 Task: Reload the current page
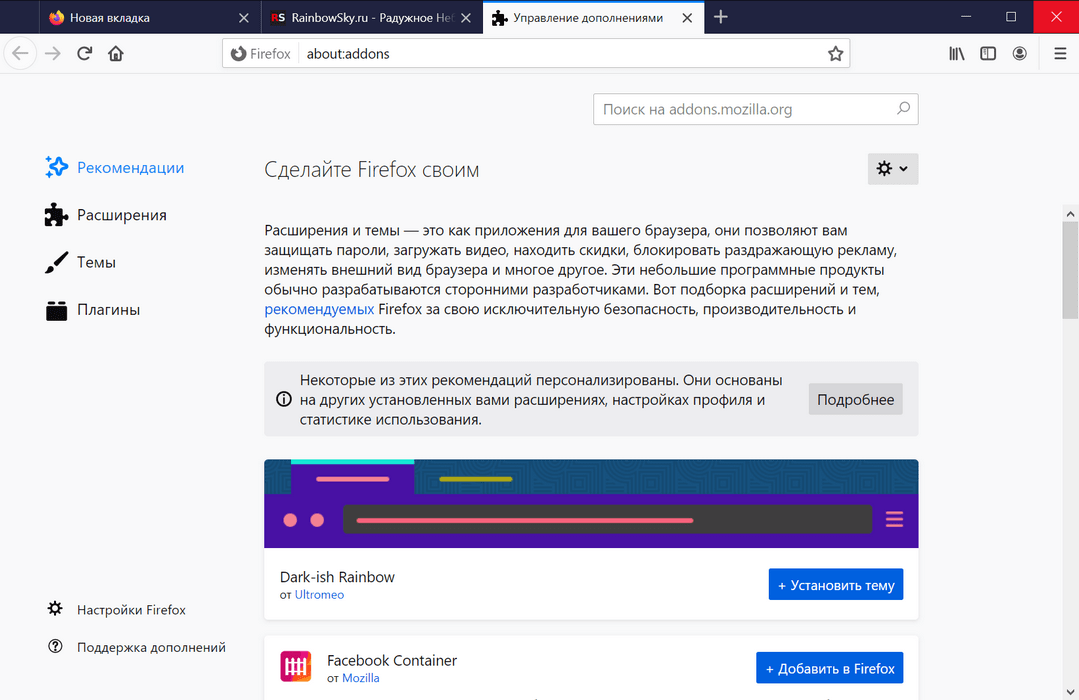tap(85, 53)
